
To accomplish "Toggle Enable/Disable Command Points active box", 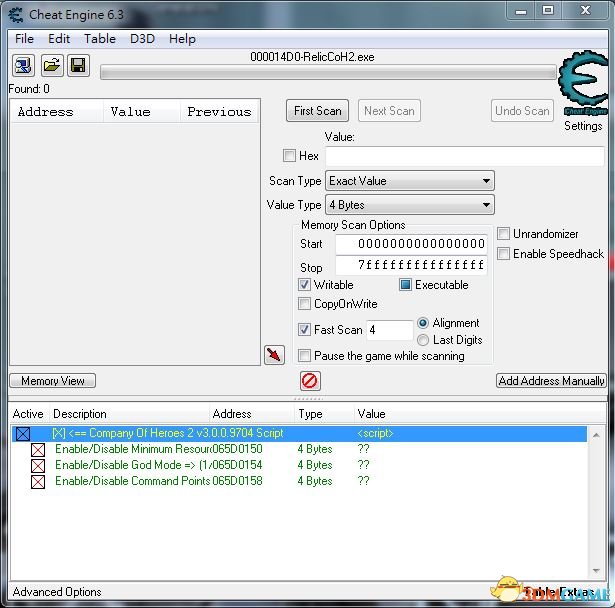I will [x=38, y=482].
